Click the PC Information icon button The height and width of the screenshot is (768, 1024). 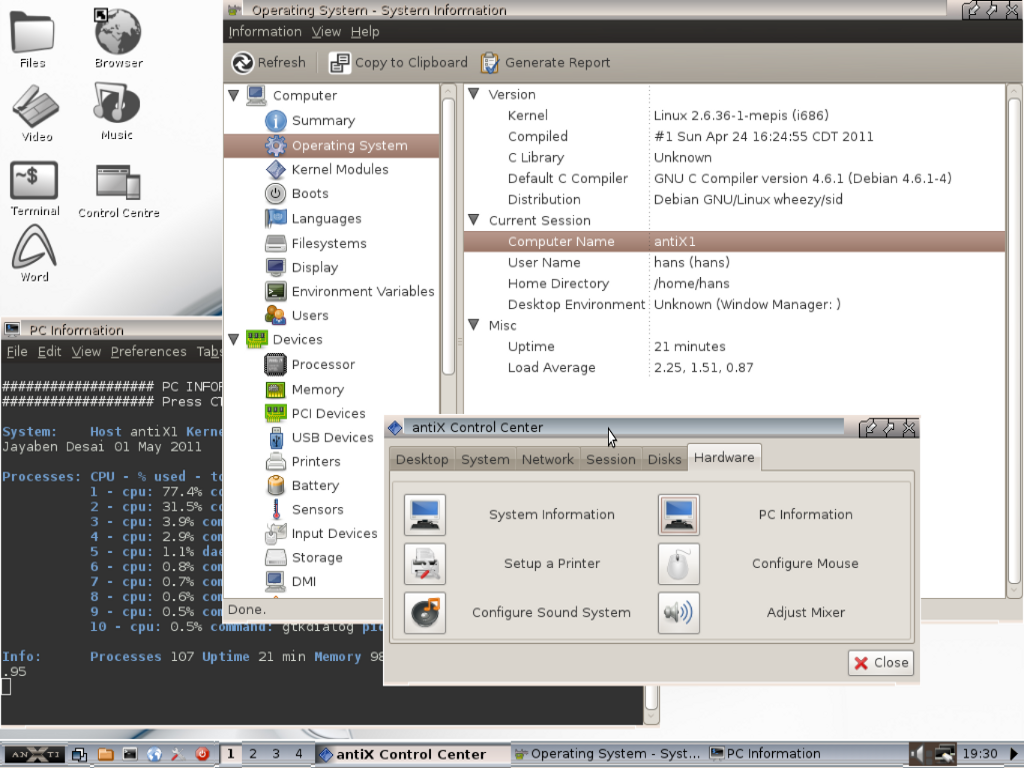(679, 515)
